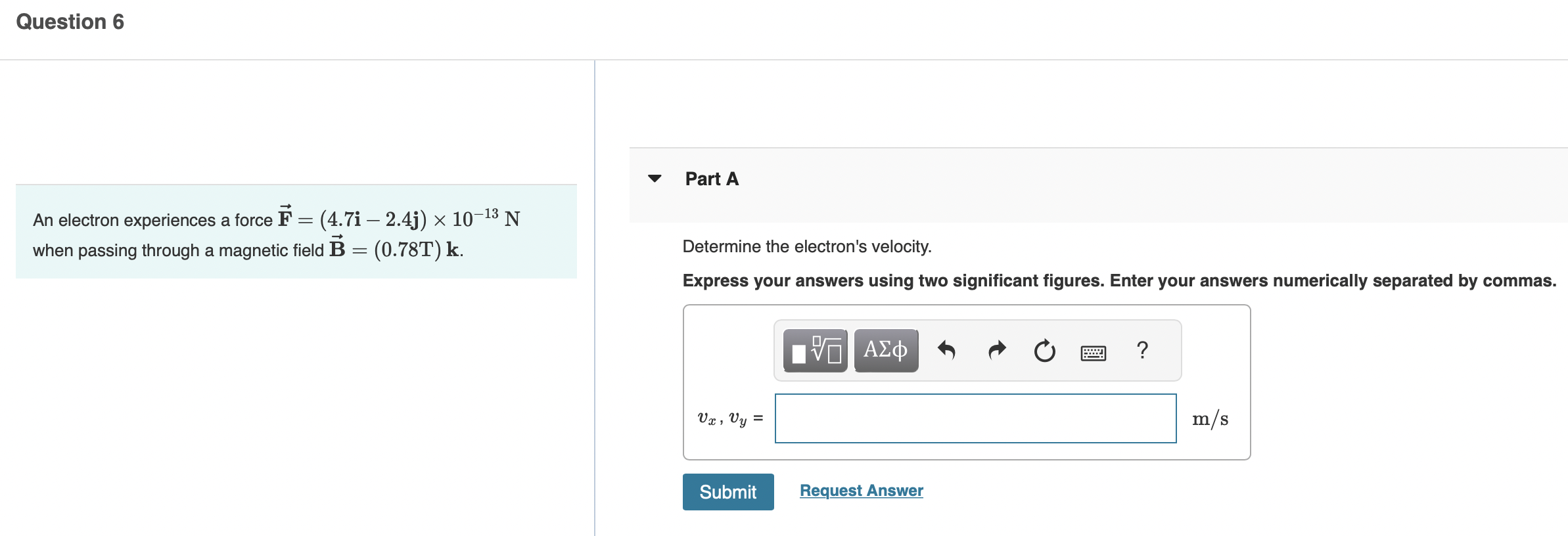Click the Part A header
The height and width of the screenshot is (536, 1568).
(x=711, y=179)
